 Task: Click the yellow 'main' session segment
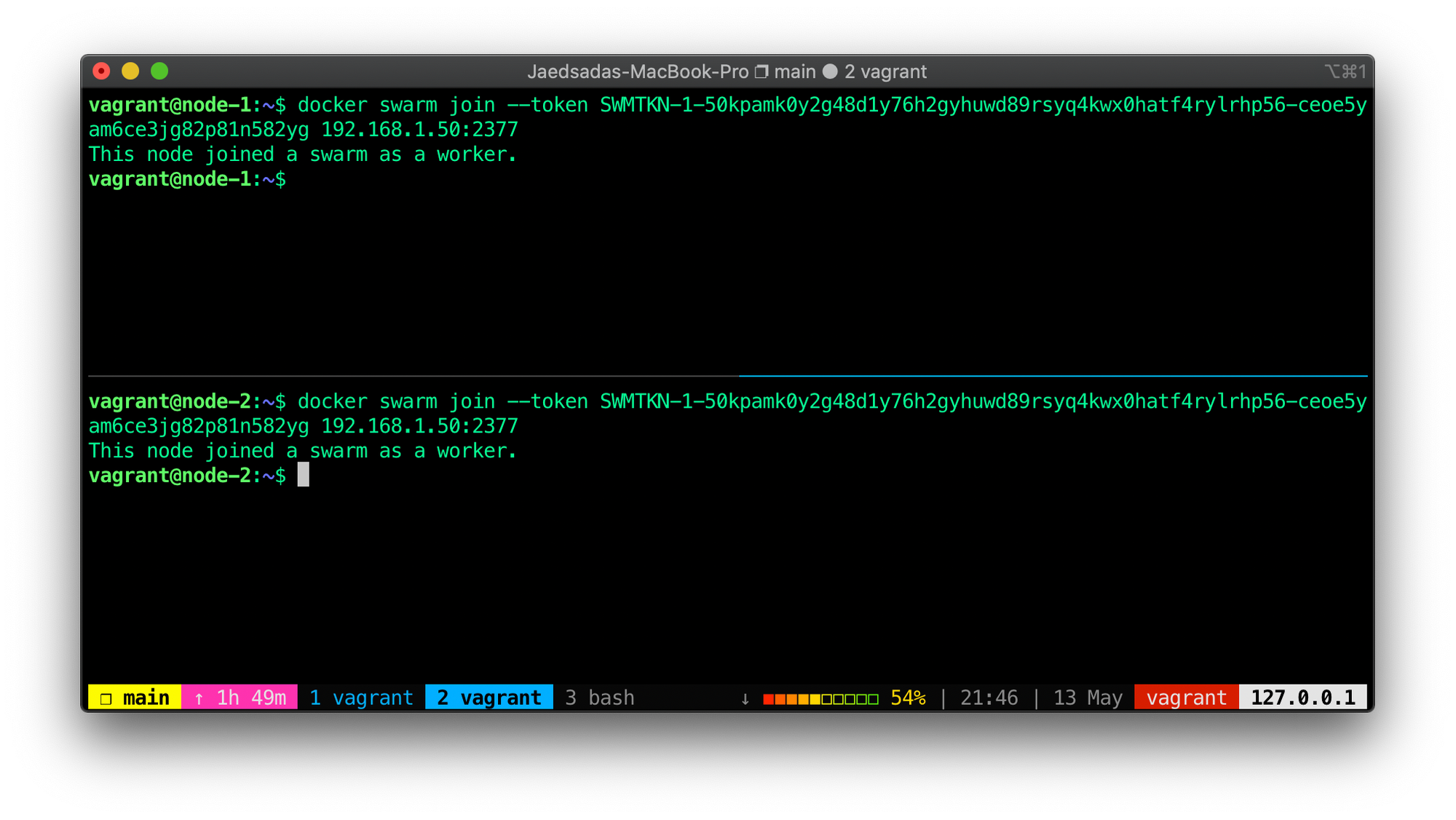point(135,697)
